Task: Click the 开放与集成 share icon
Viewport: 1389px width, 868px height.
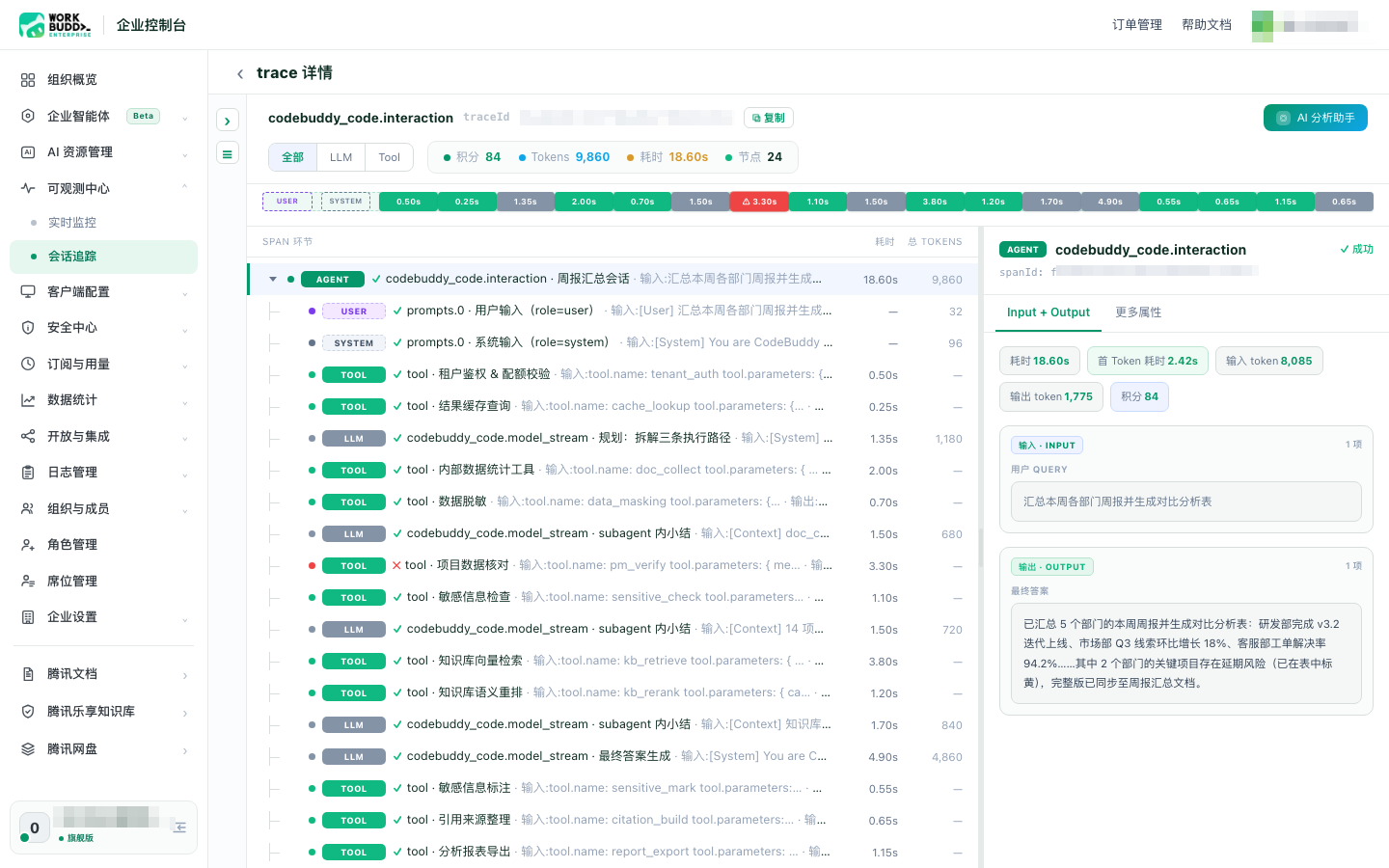Action: pos(28,437)
